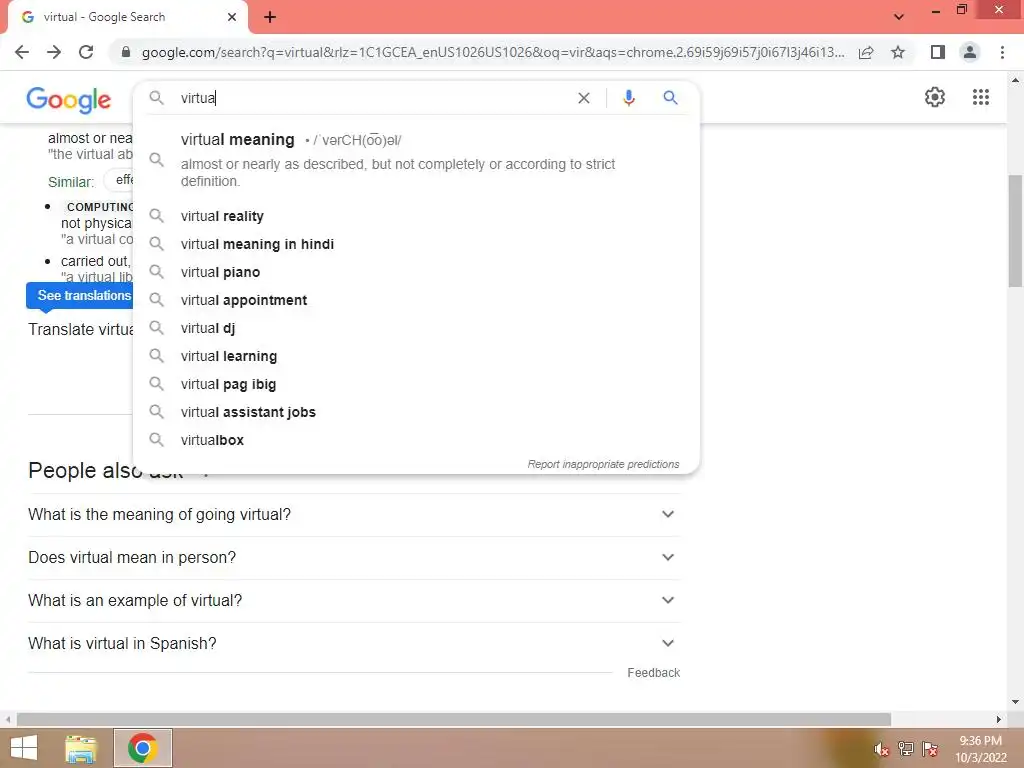This screenshot has width=1024, height=768.
Task: Close the 'virtual - Google Search' tab
Action: 232,17
